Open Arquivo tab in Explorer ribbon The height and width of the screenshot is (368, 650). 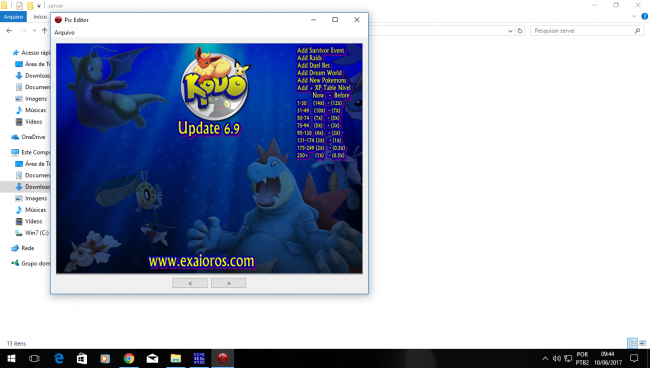coord(13,17)
